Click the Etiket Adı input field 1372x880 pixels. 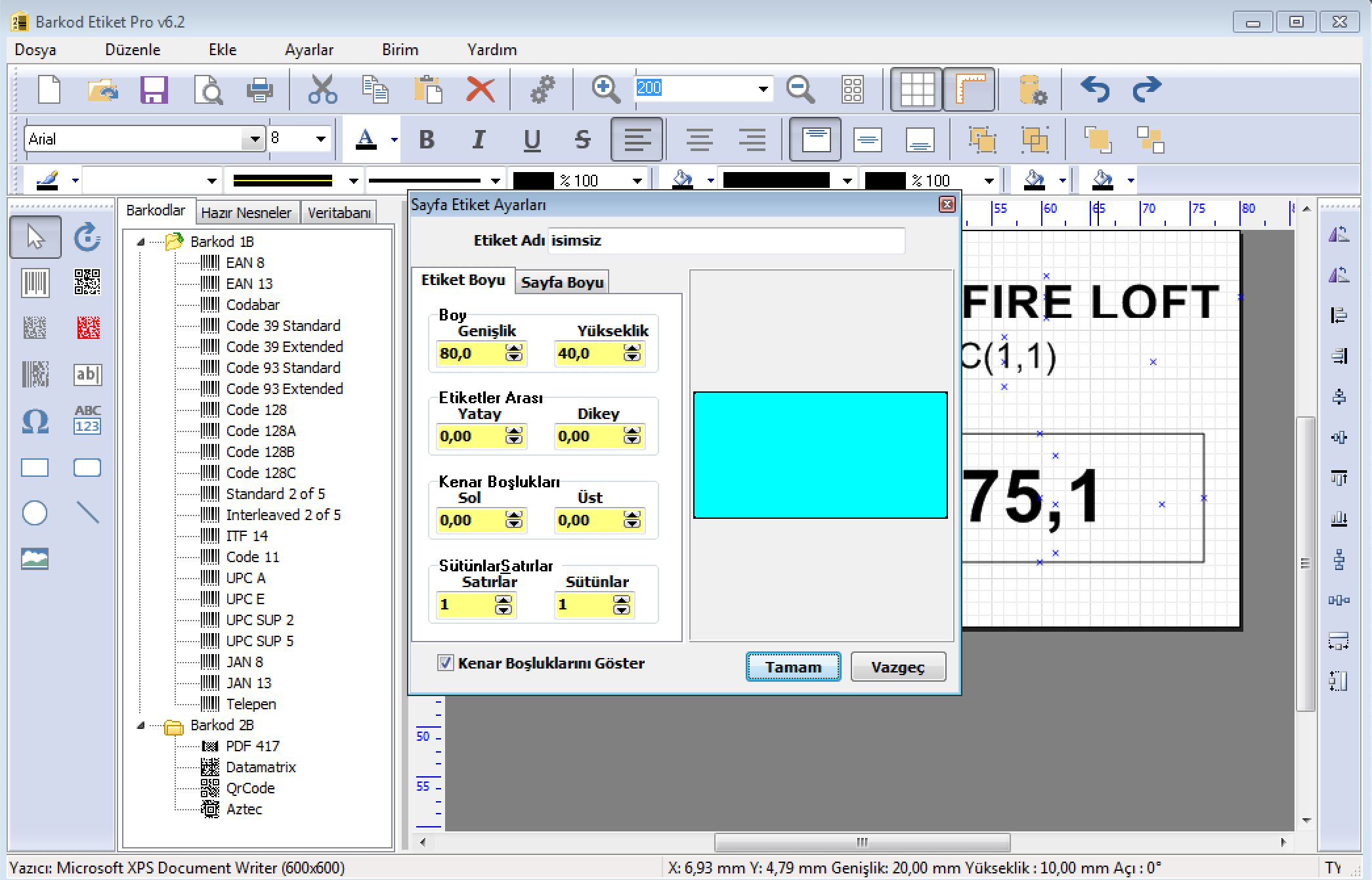[727, 240]
